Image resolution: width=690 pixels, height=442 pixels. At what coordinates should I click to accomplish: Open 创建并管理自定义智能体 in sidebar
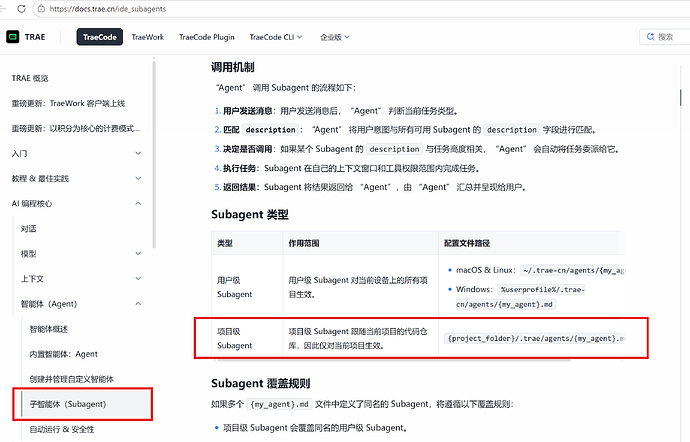(x=71, y=379)
